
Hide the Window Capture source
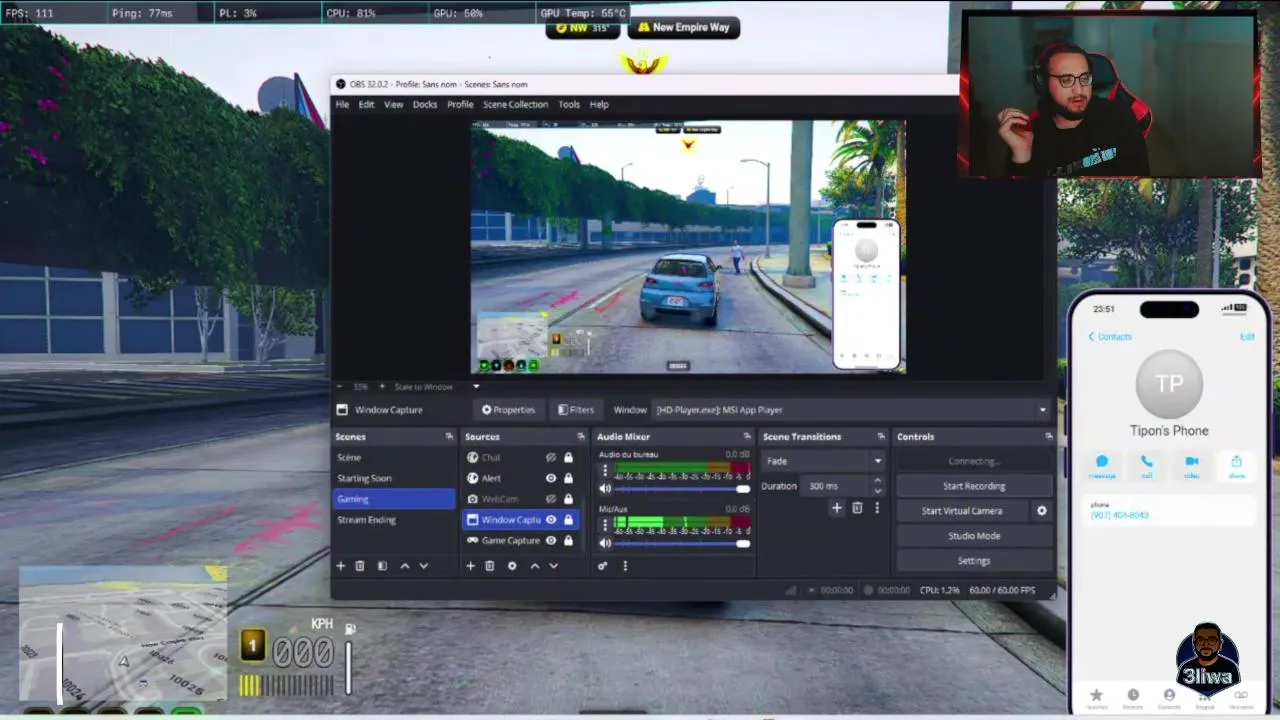pos(551,520)
